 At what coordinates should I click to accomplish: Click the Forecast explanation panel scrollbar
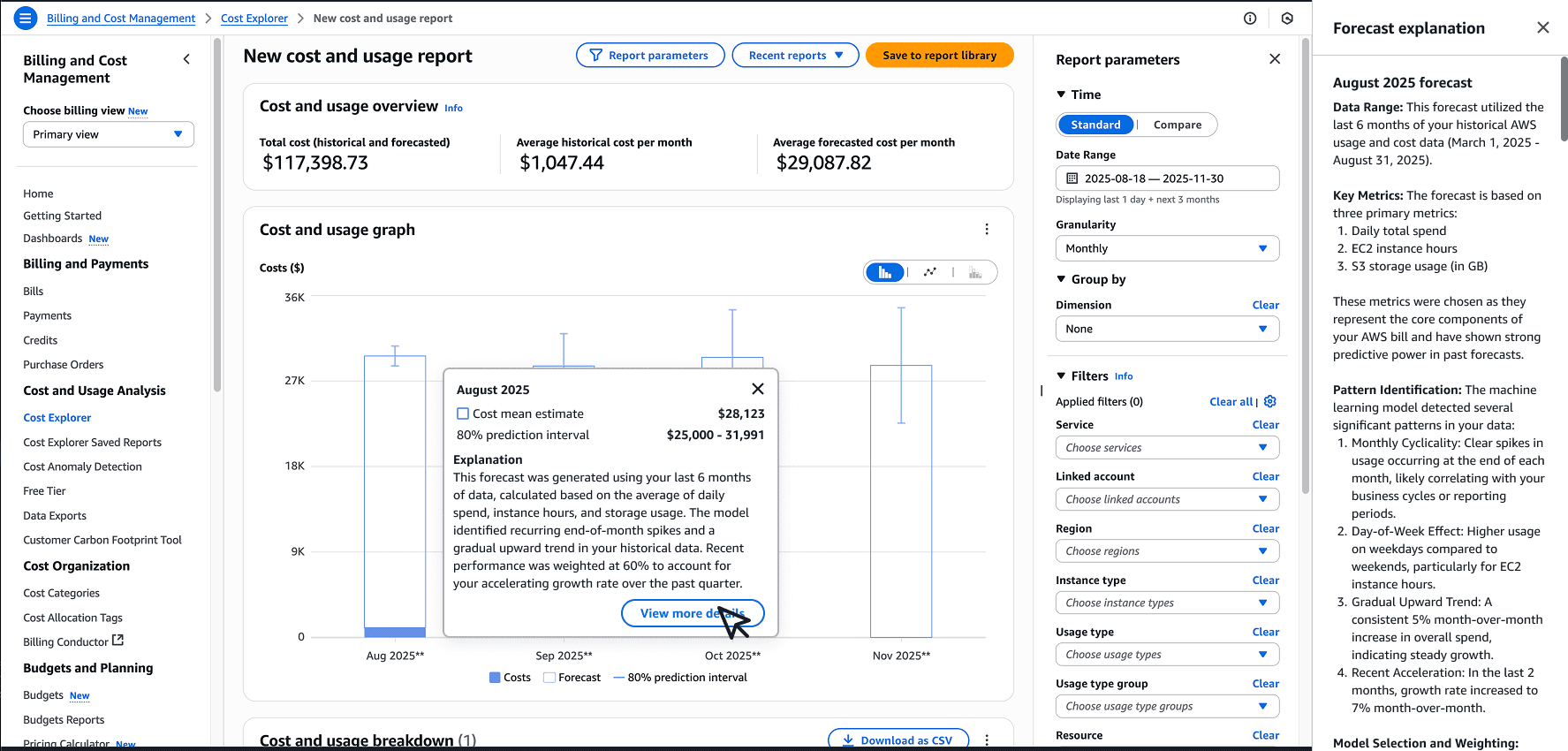[1564, 99]
